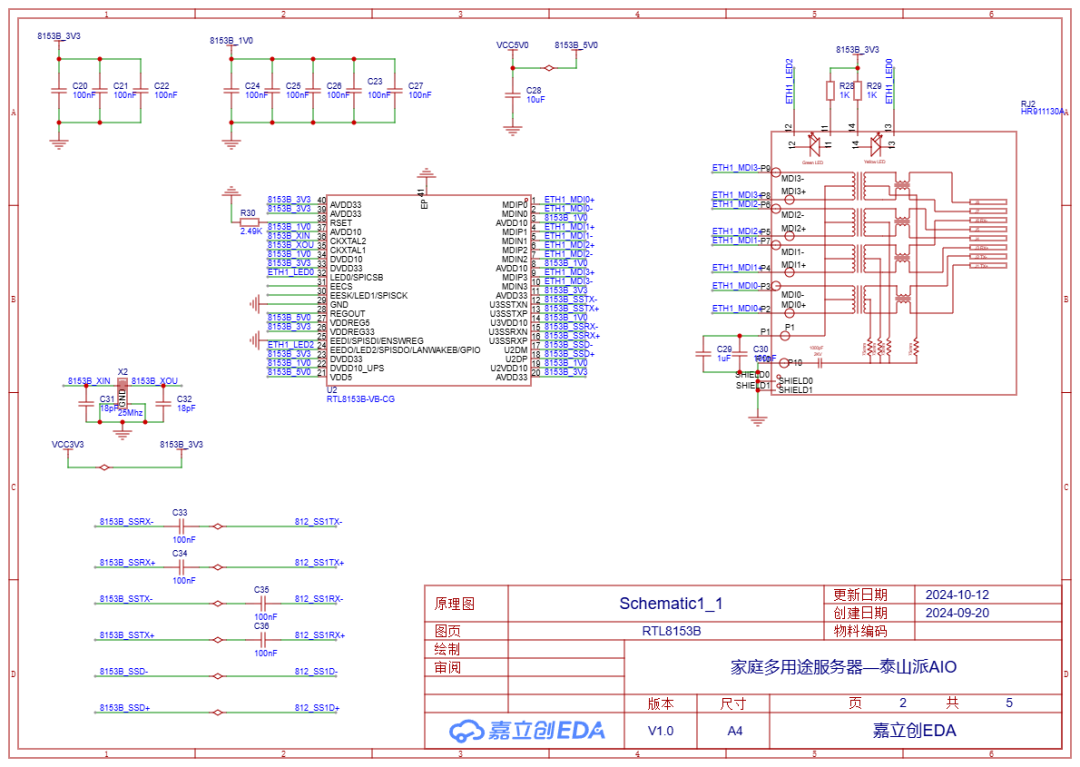
Task: Click the U3SSTXN pin name on U2
Action: pos(508,305)
